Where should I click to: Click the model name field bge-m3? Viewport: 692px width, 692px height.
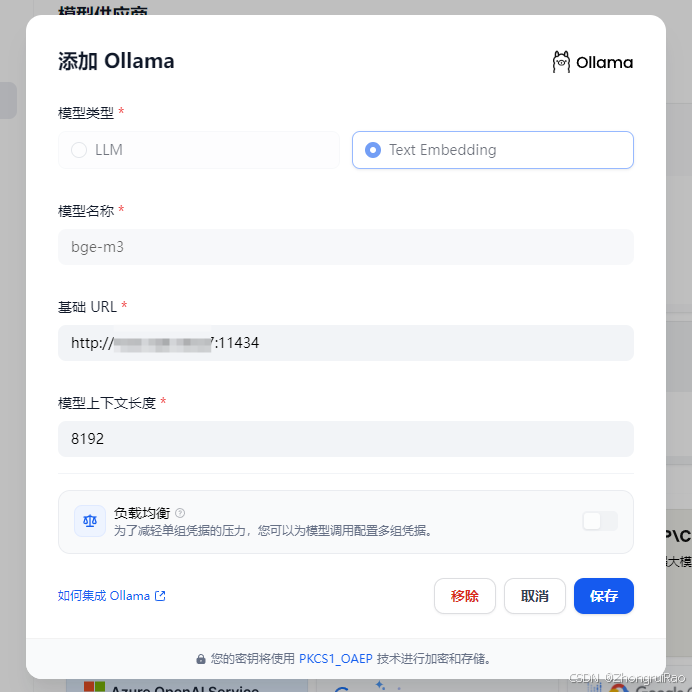346,247
